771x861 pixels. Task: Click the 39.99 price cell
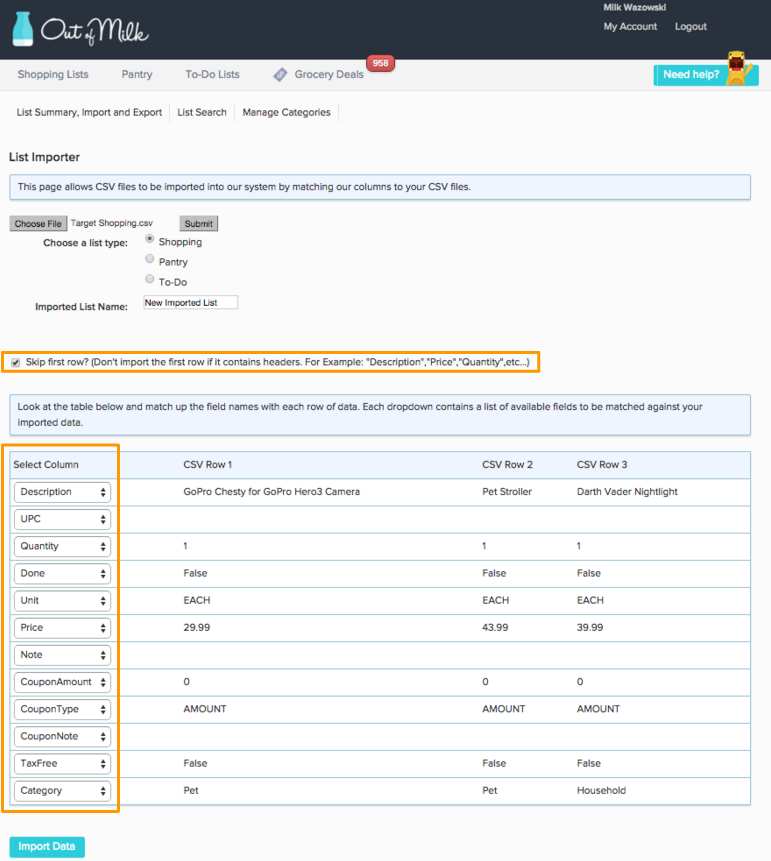pyautogui.click(x=590, y=627)
